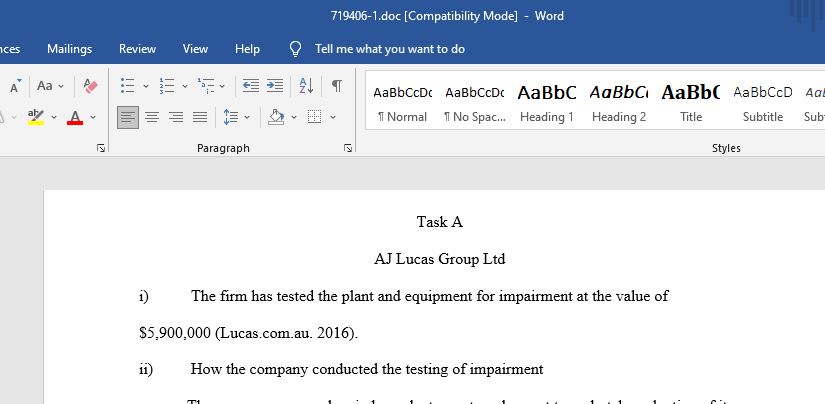Expand the Multilevel List dropdown arrow

(x=222, y=86)
